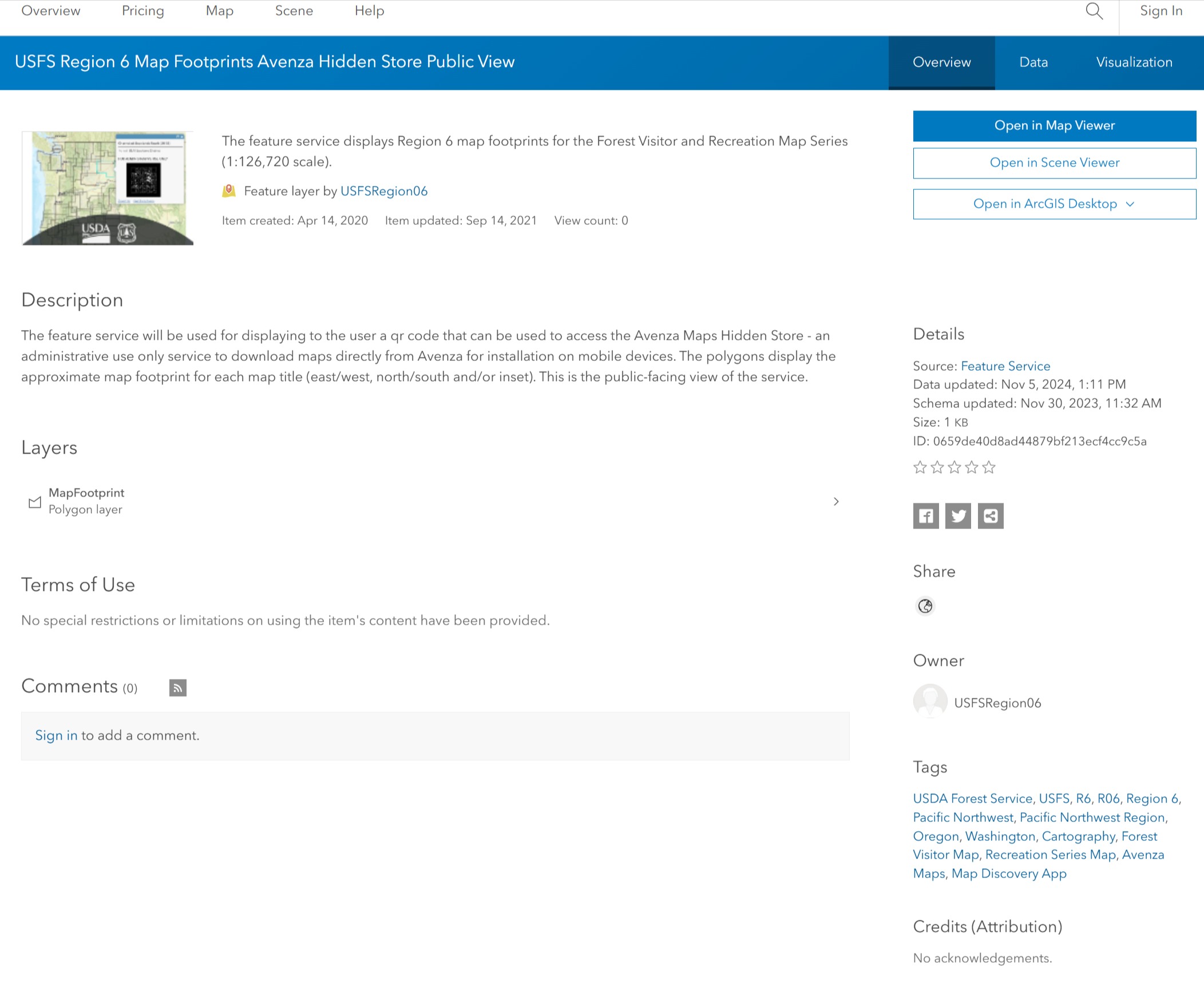Click the Region 6 tag
This screenshot has width=1204, height=985.
click(x=1152, y=799)
